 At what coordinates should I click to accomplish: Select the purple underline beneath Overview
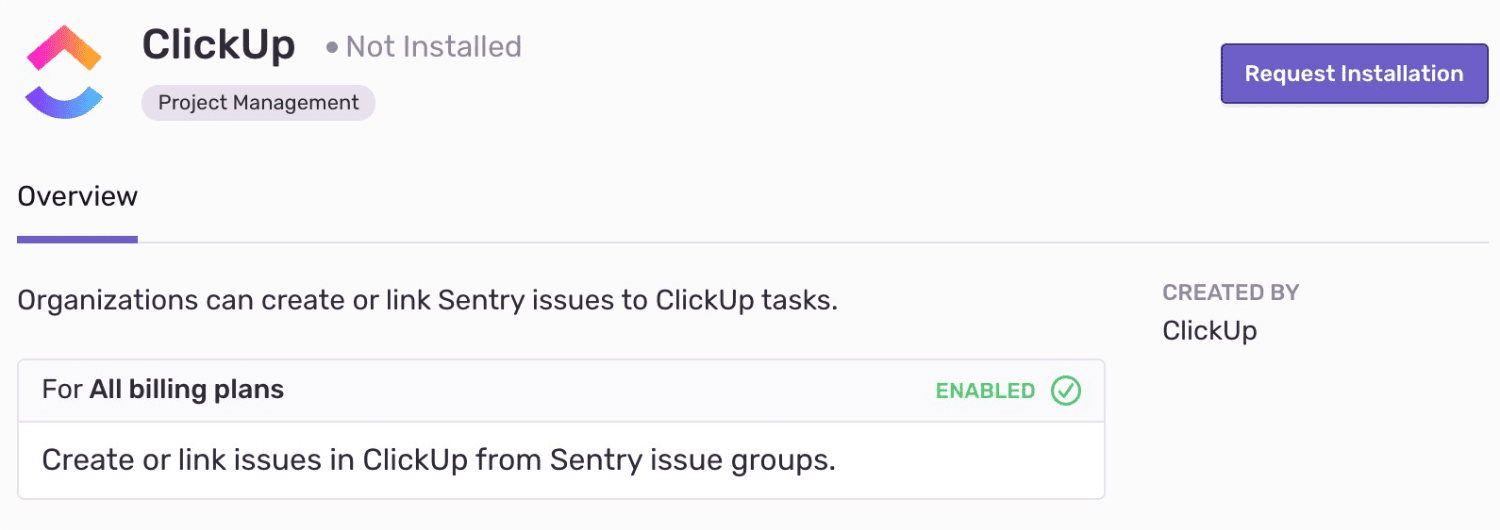click(77, 240)
